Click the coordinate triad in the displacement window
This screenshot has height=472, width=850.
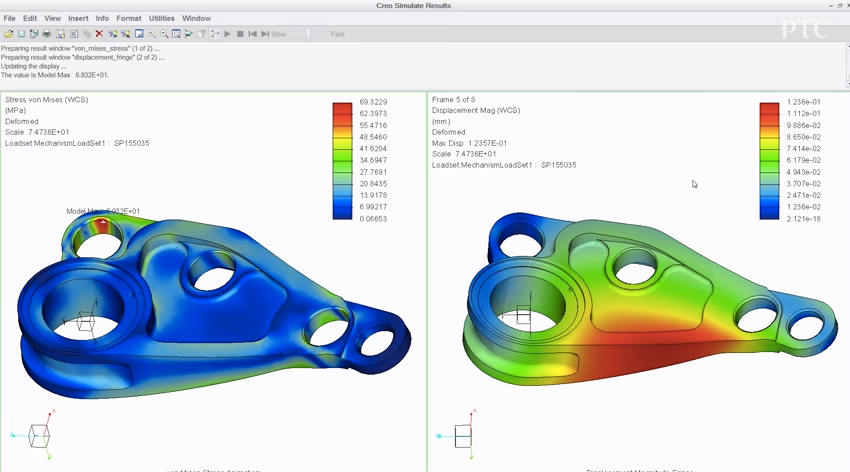(458, 435)
